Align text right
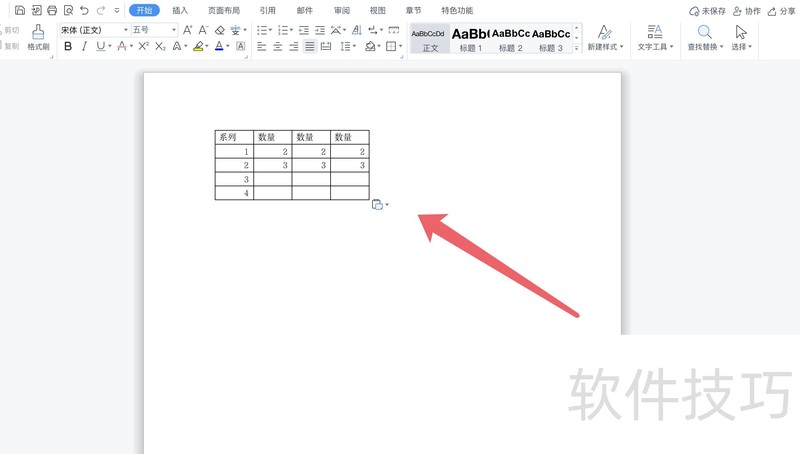The height and width of the screenshot is (454, 800). click(x=294, y=46)
